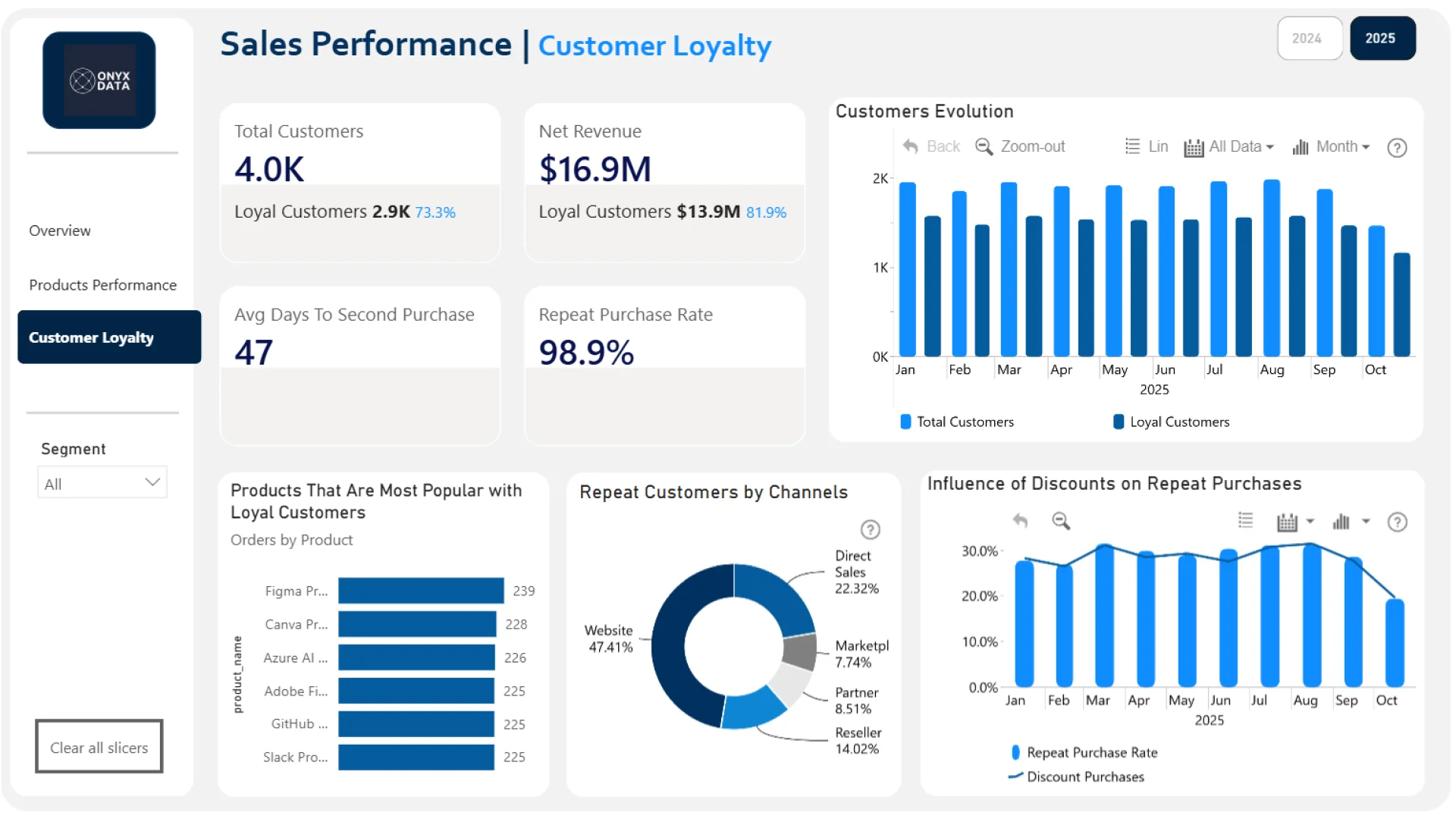Click help icon in Customers Evolution chart
The width and height of the screenshot is (1456, 819).
click(x=1396, y=148)
